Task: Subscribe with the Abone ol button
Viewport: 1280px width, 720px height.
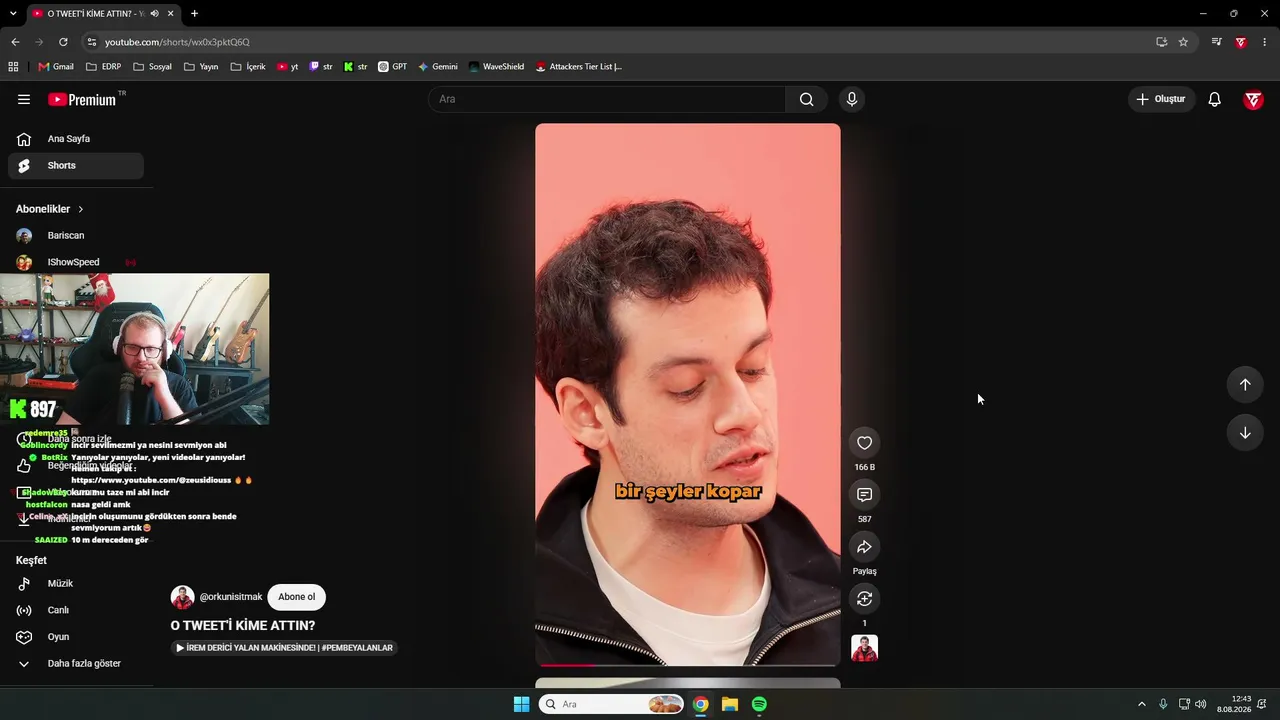Action: 296,597
